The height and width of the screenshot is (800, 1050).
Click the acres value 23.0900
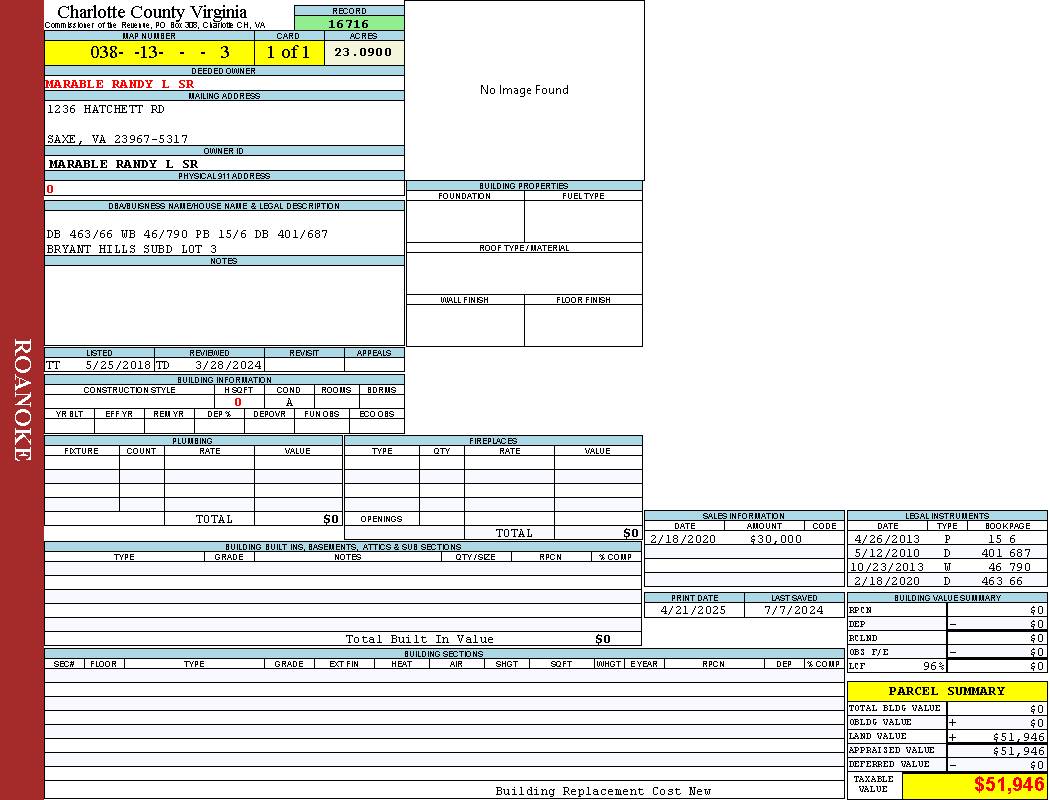363,53
